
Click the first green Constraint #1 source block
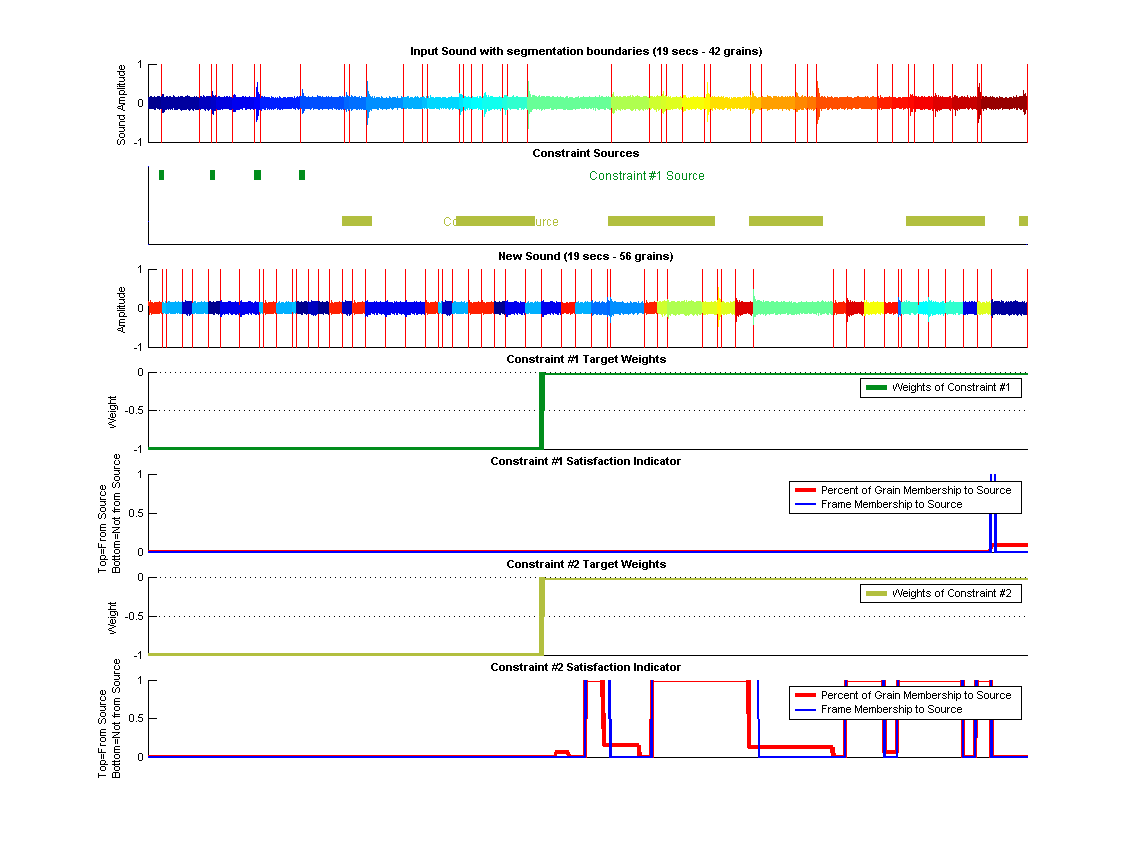[x=161, y=175]
